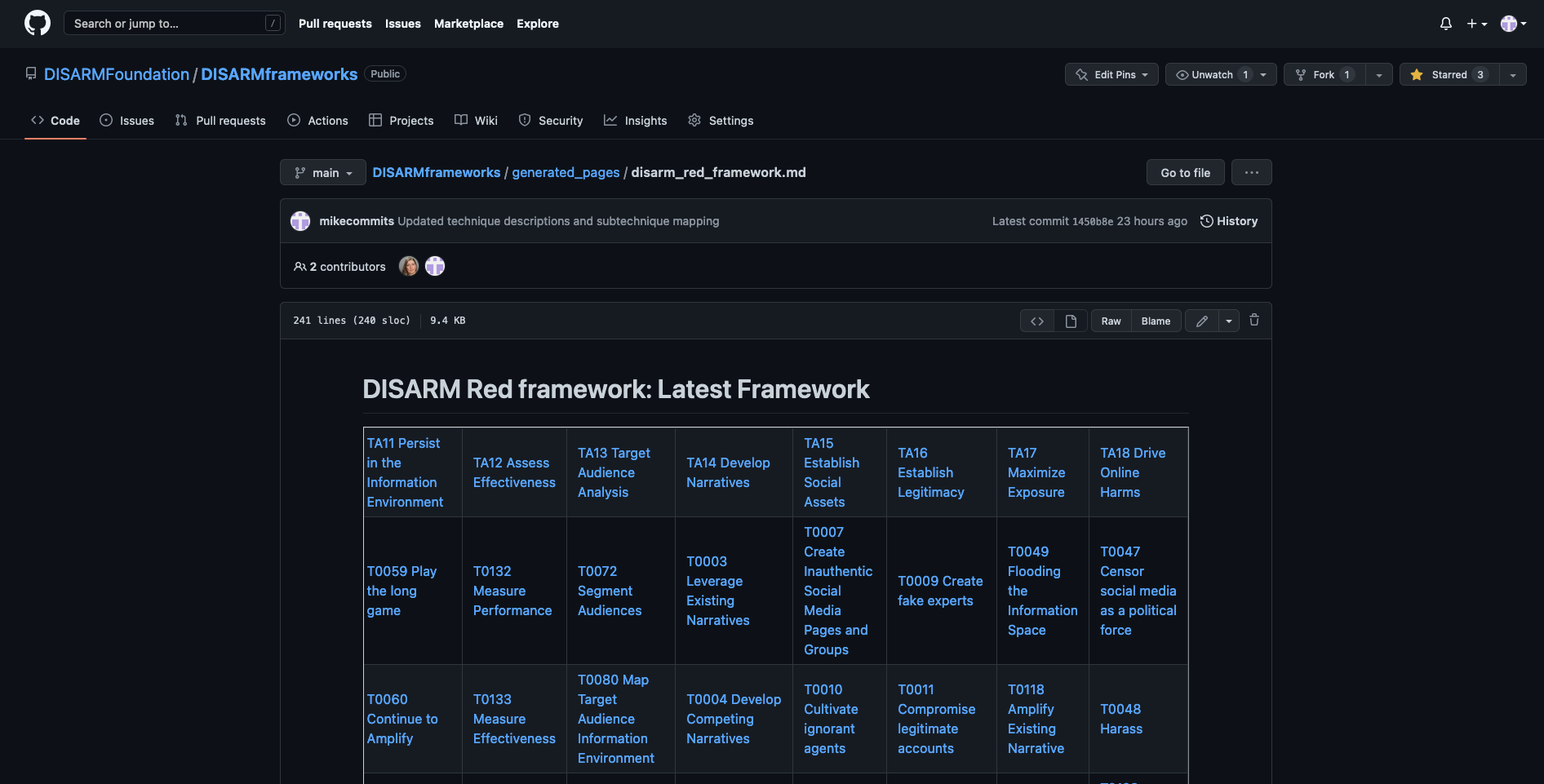
Task: Open the mikecommits author link
Action: [x=357, y=221]
